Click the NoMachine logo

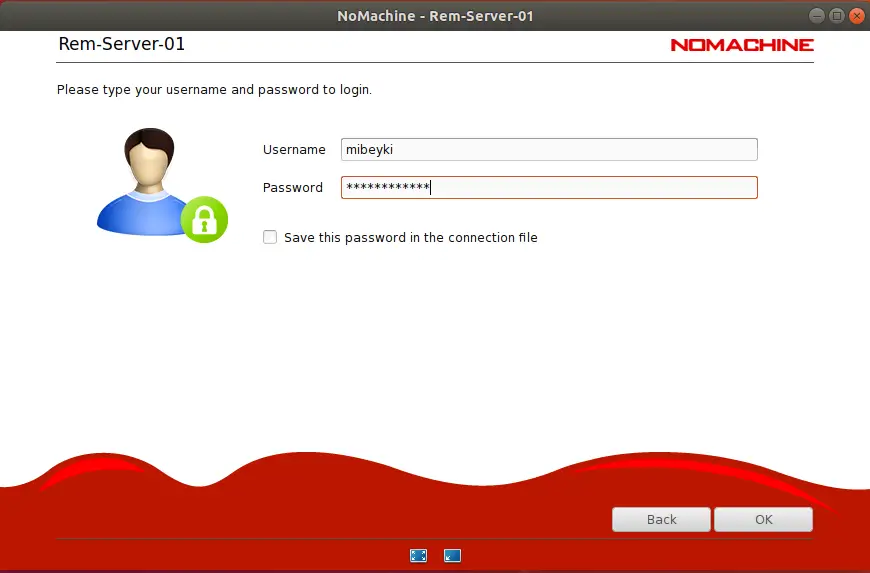[x=742, y=45]
